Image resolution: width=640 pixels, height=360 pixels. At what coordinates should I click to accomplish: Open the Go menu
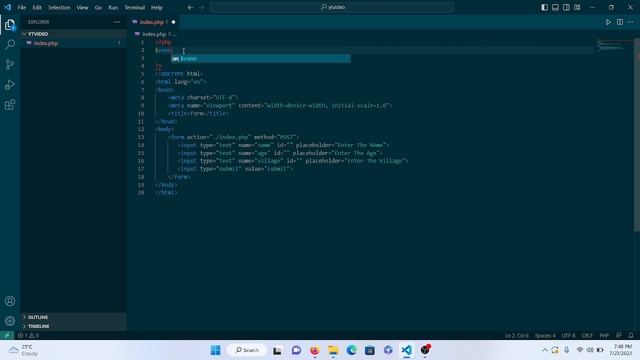click(98, 7)
